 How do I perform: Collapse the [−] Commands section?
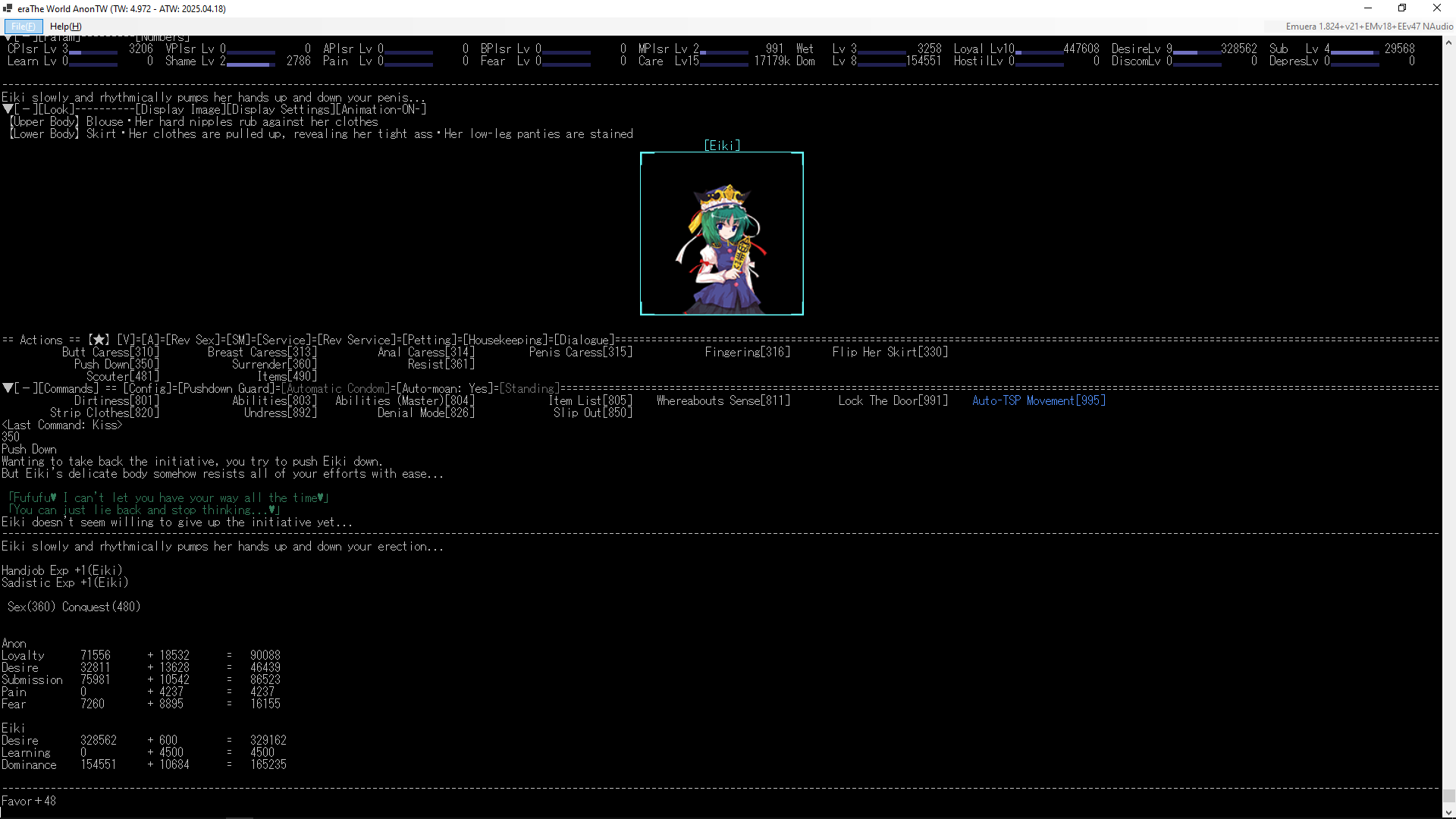tap(25, 388)
